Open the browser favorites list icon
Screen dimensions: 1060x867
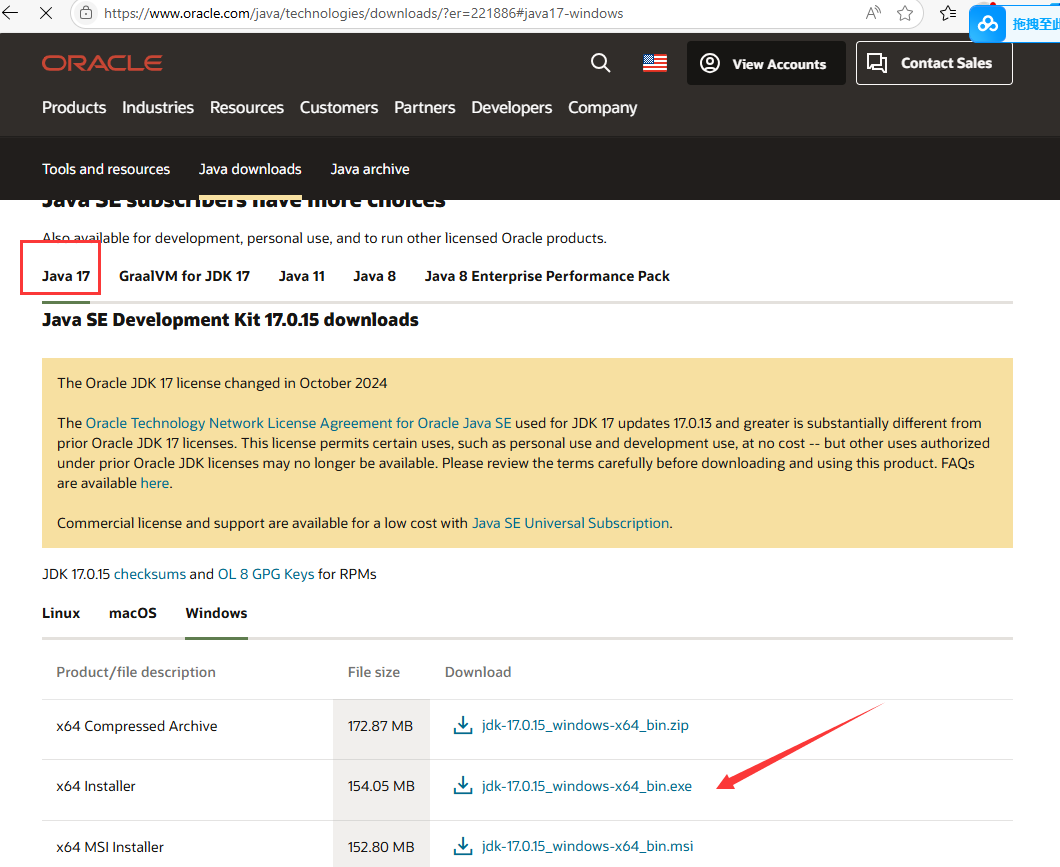948,13
